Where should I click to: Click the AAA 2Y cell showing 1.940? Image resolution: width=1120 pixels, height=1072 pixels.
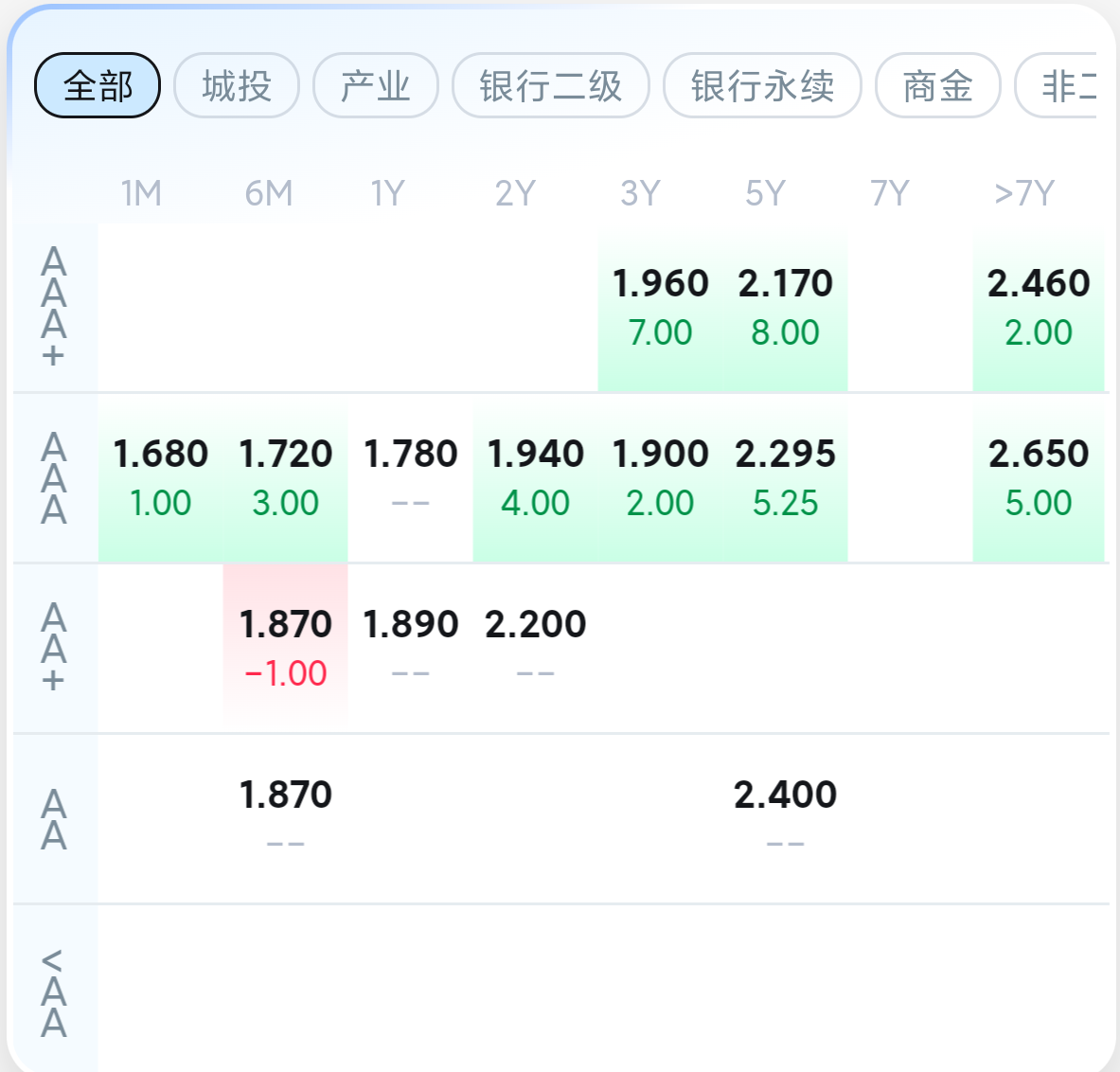536,477
